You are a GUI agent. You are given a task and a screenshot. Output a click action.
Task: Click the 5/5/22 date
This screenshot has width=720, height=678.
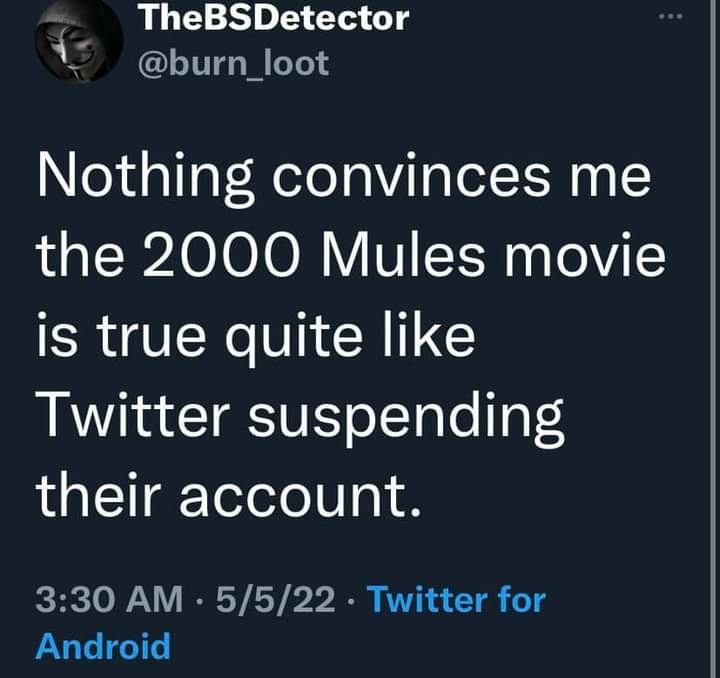pos(276,601)
